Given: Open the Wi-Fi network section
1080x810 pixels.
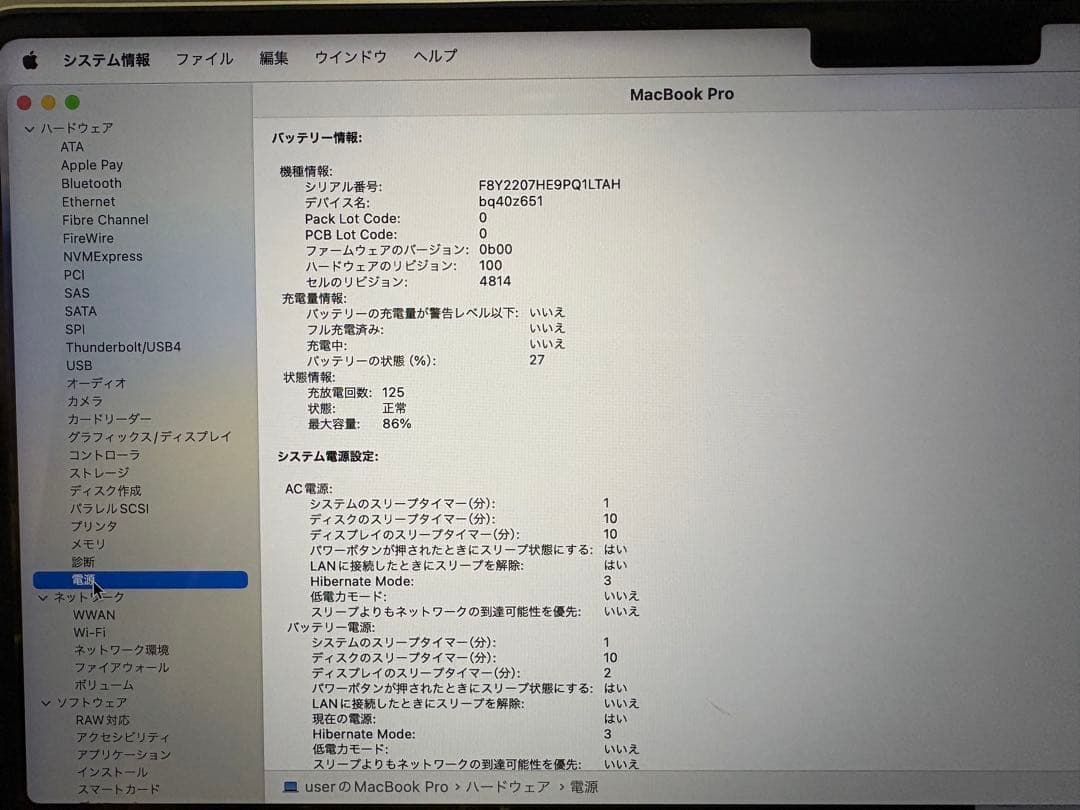Looking at the screenshot, I should click(x=85, y=631).
